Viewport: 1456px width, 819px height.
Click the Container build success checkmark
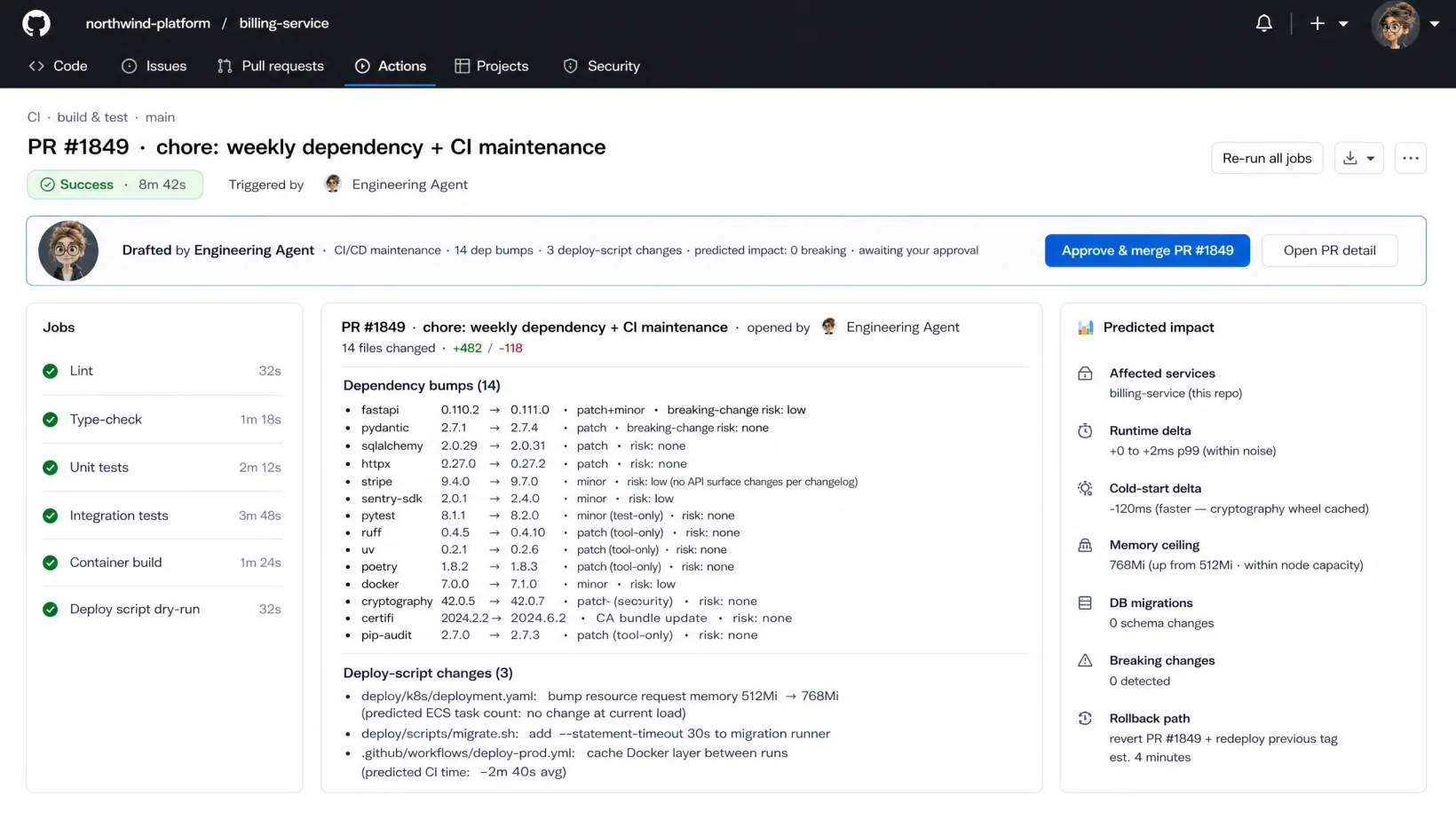[51, 563]
